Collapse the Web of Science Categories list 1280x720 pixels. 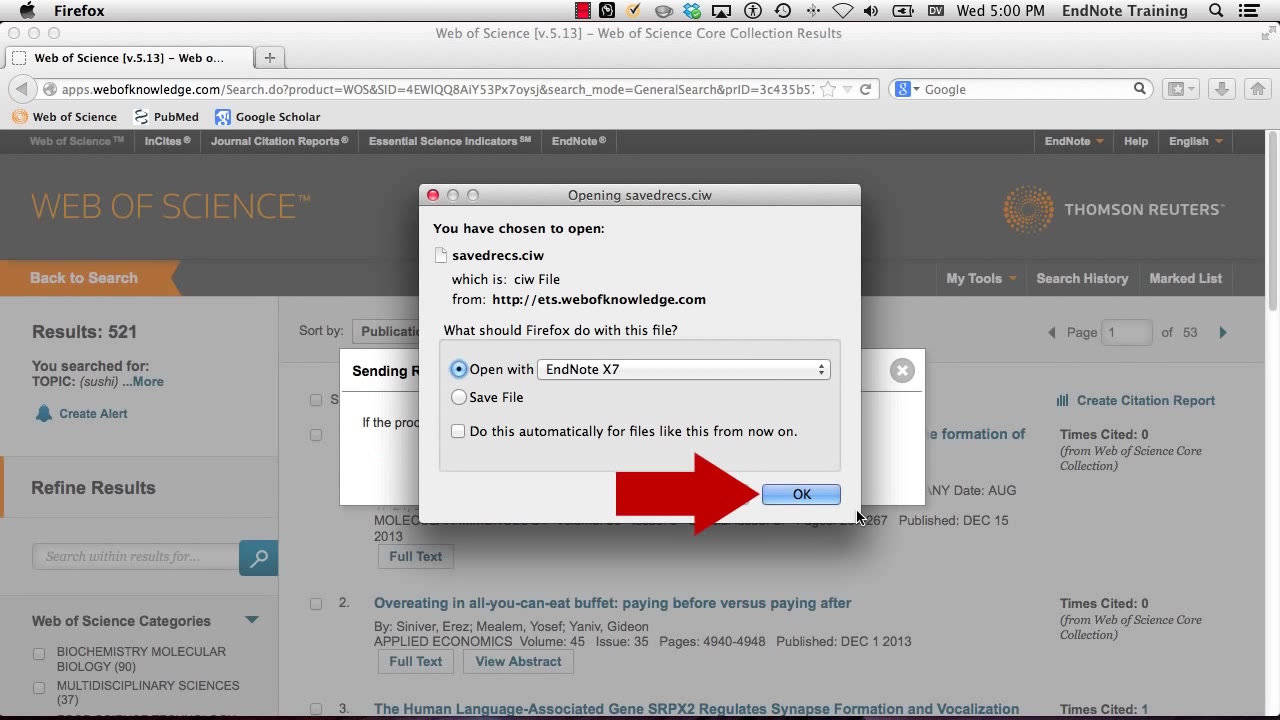pyautogui.click(x=253, y=620)
